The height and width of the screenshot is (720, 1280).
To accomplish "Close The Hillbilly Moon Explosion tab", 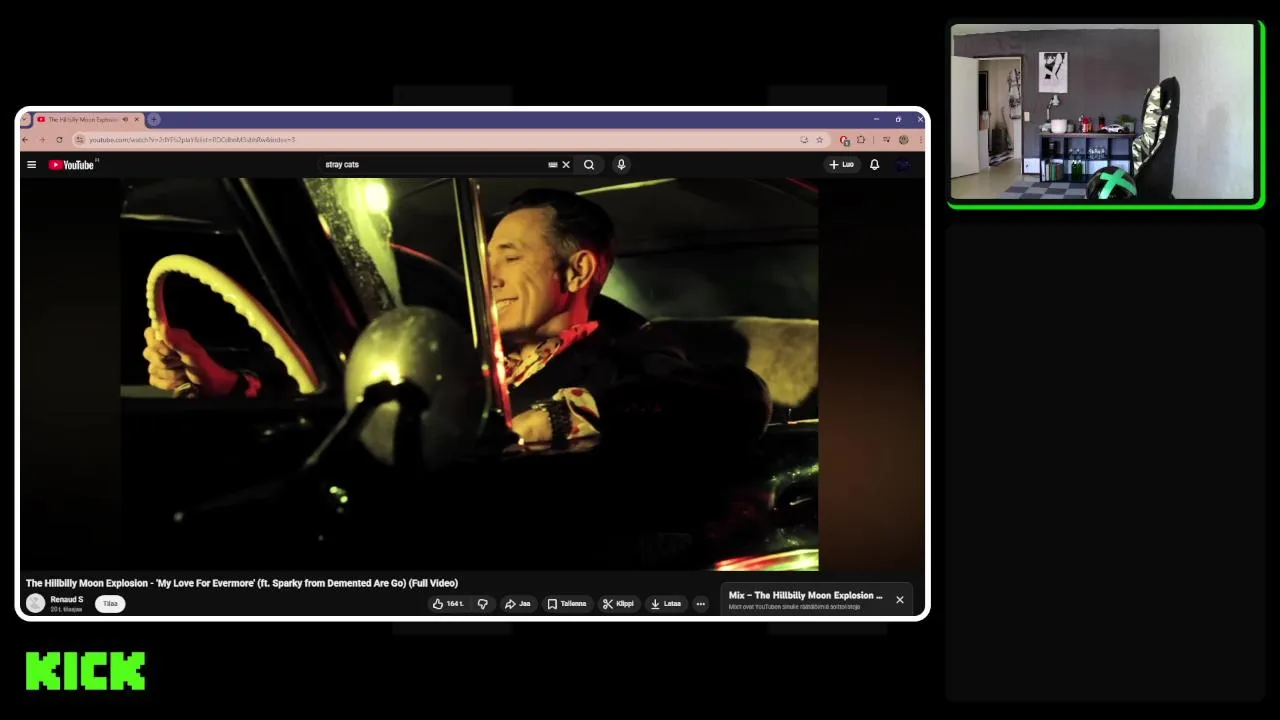I will (x=137, y=120).
